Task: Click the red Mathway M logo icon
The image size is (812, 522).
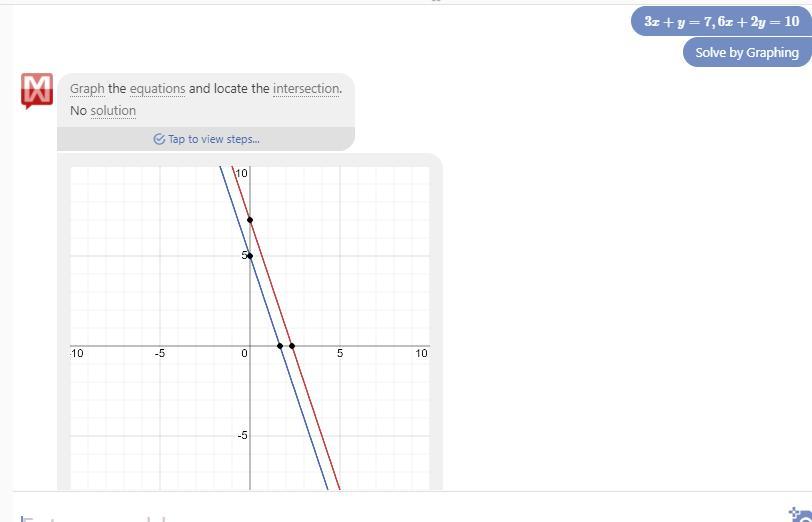Action: click(37, 91)
